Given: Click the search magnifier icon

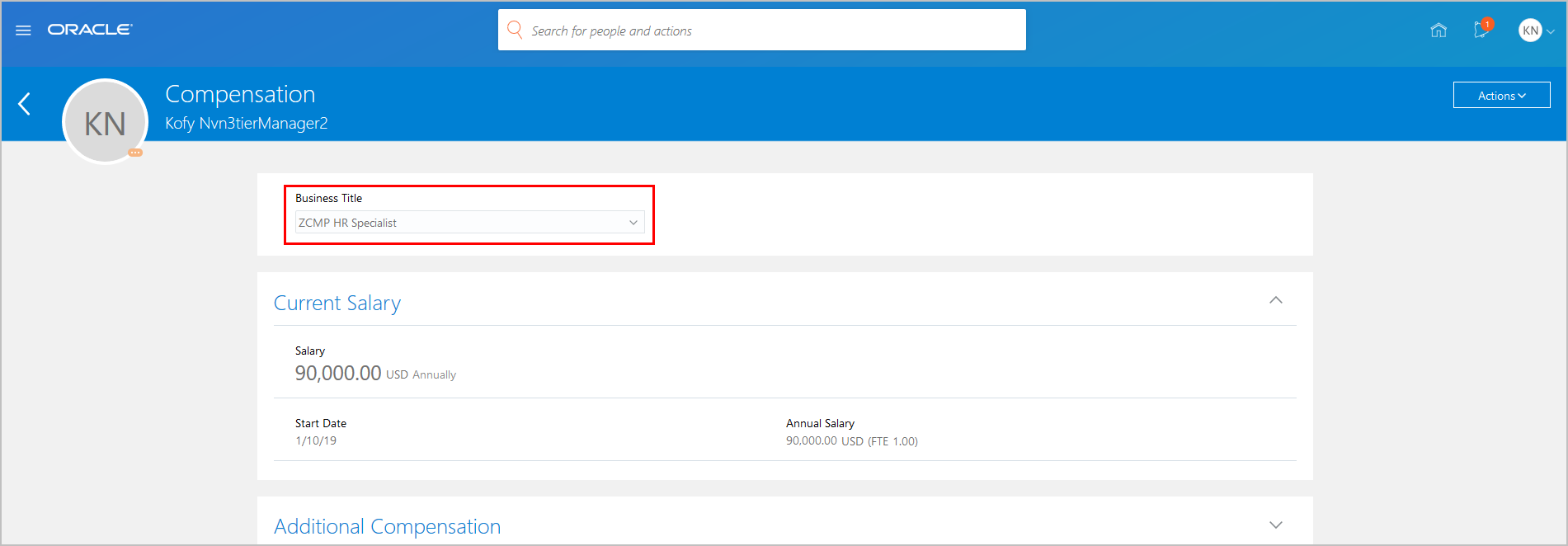Looking at the screenshot, I should [x=515, y=31].
